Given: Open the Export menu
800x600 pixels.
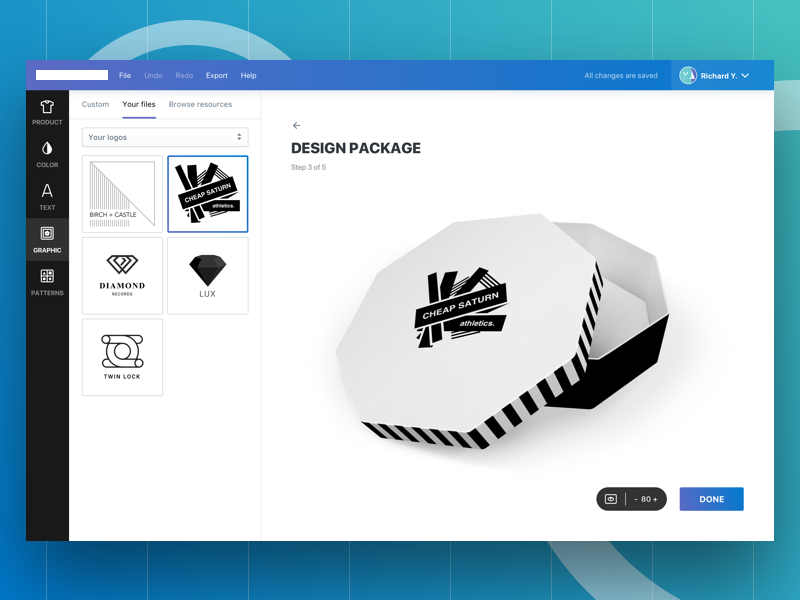Looking at the screenshot, I should (217, 76).
